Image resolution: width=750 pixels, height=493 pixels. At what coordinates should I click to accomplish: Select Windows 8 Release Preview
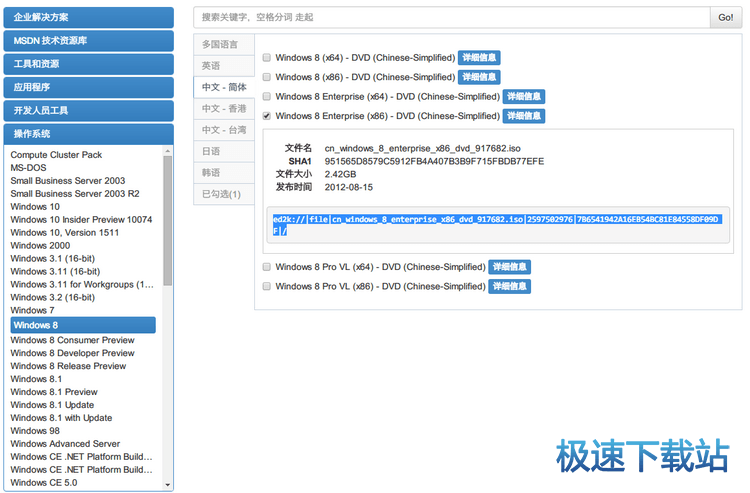click(x=68, y=366)
